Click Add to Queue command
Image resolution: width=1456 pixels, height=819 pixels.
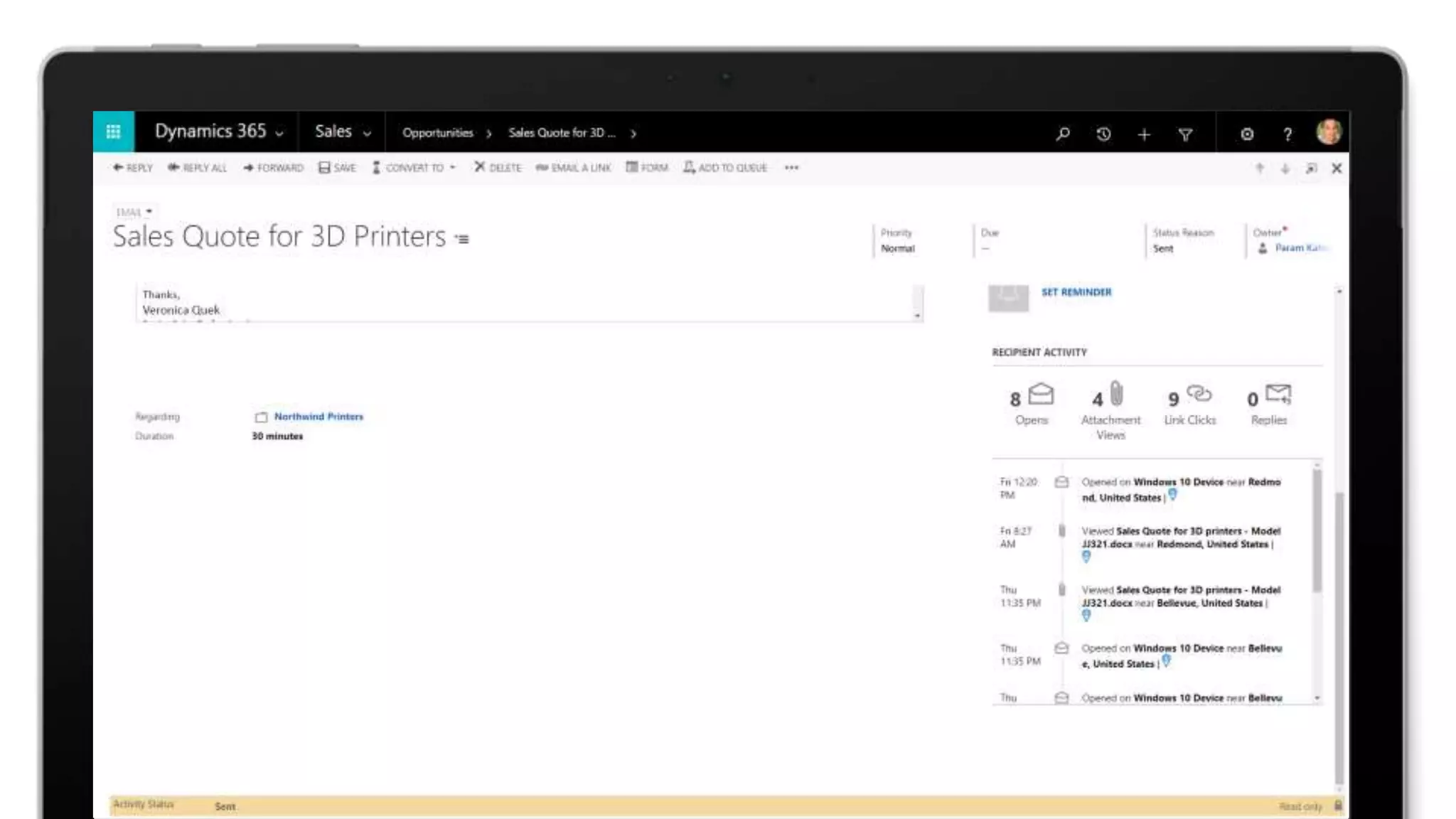[x=725, y=168]
